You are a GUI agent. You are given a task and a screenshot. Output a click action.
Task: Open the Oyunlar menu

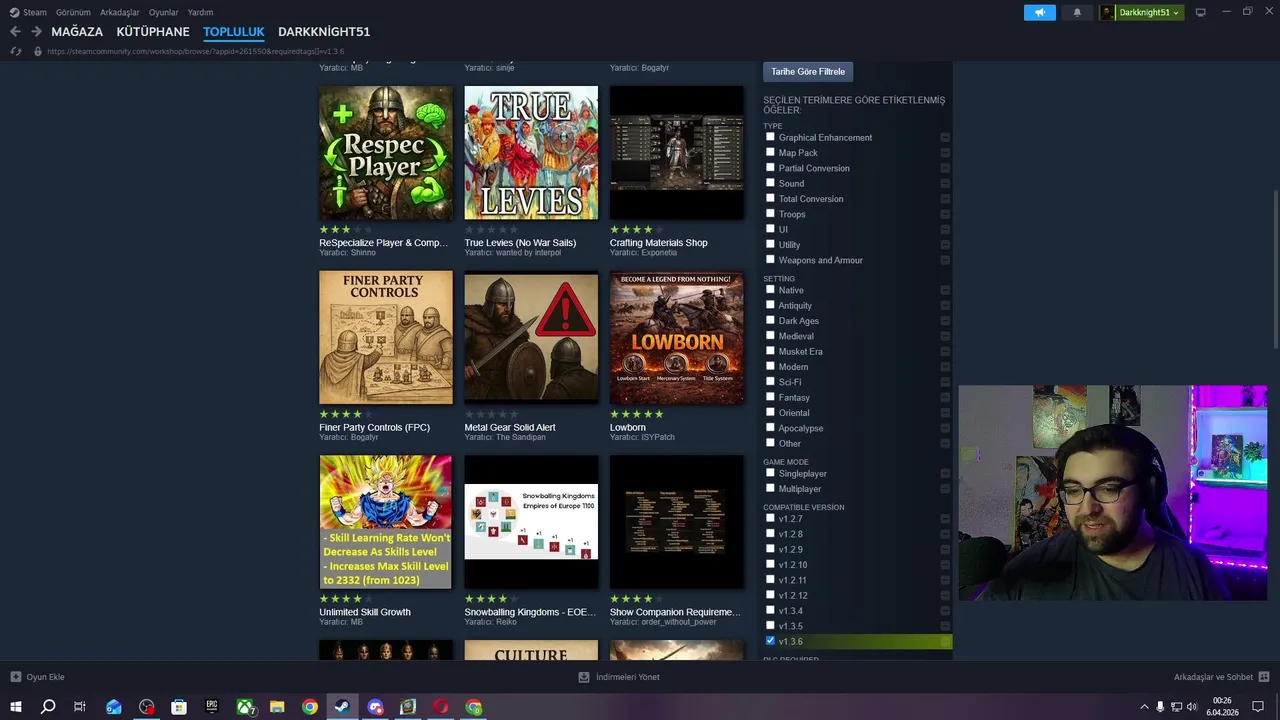(164, 12)
